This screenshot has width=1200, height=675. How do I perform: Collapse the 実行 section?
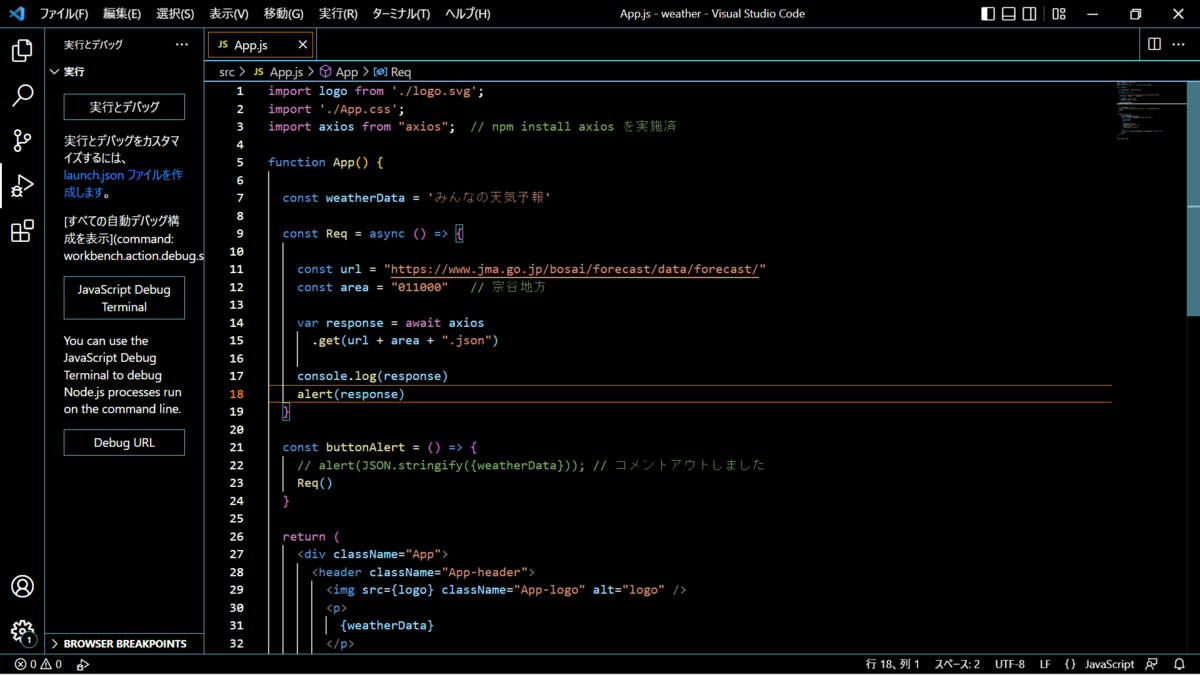(x=125, y=72)
